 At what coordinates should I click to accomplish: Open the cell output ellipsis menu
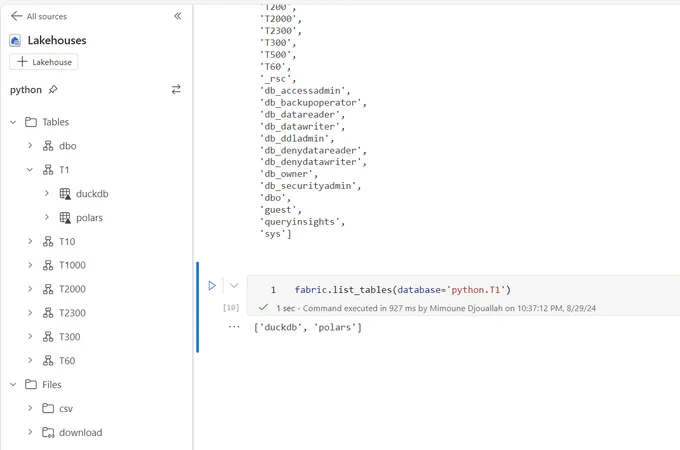pos(234,327)
